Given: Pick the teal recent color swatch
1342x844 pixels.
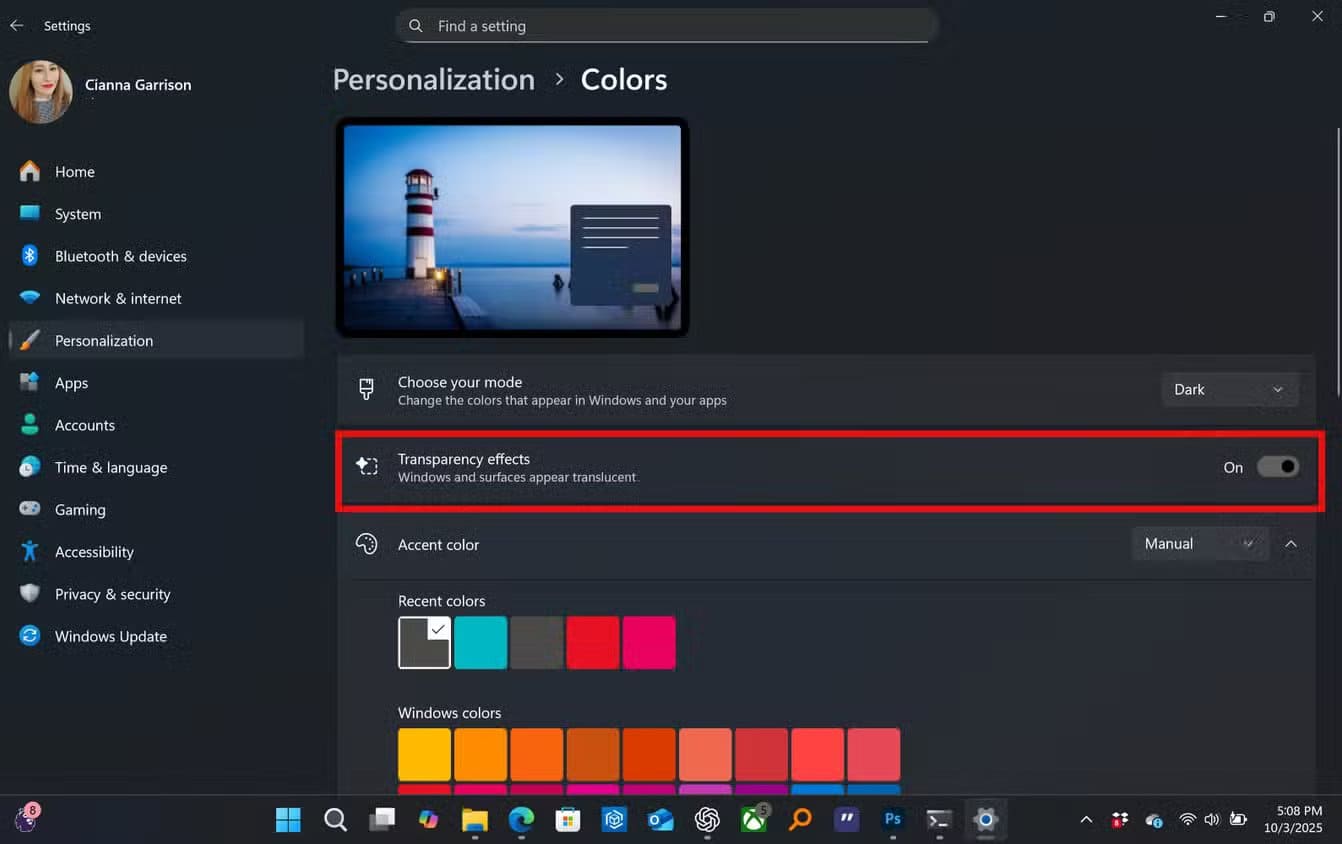Looking at the screenshot, I should [481, 642].
